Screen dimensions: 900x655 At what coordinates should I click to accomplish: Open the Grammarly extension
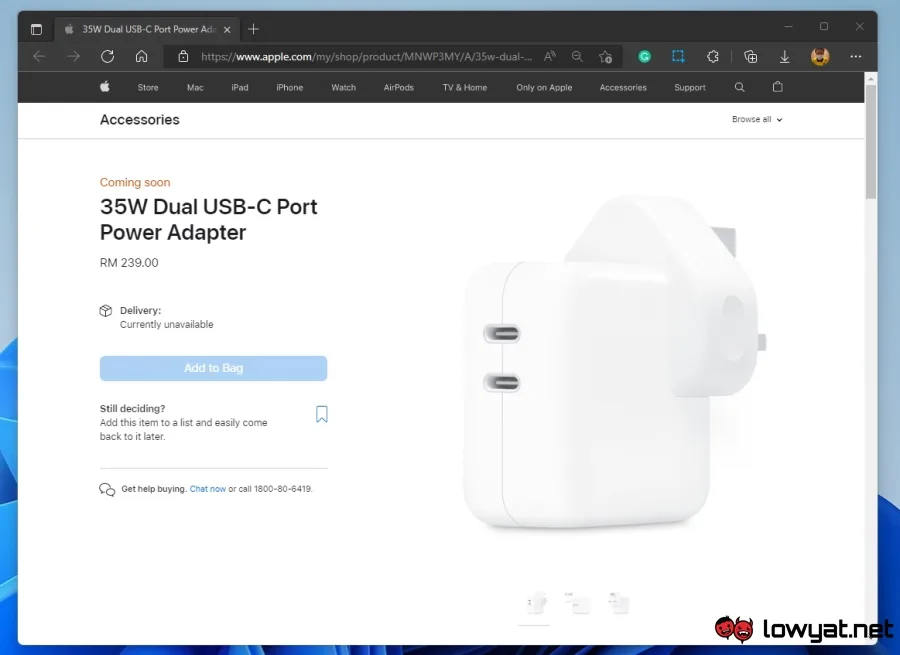[645, 56]
